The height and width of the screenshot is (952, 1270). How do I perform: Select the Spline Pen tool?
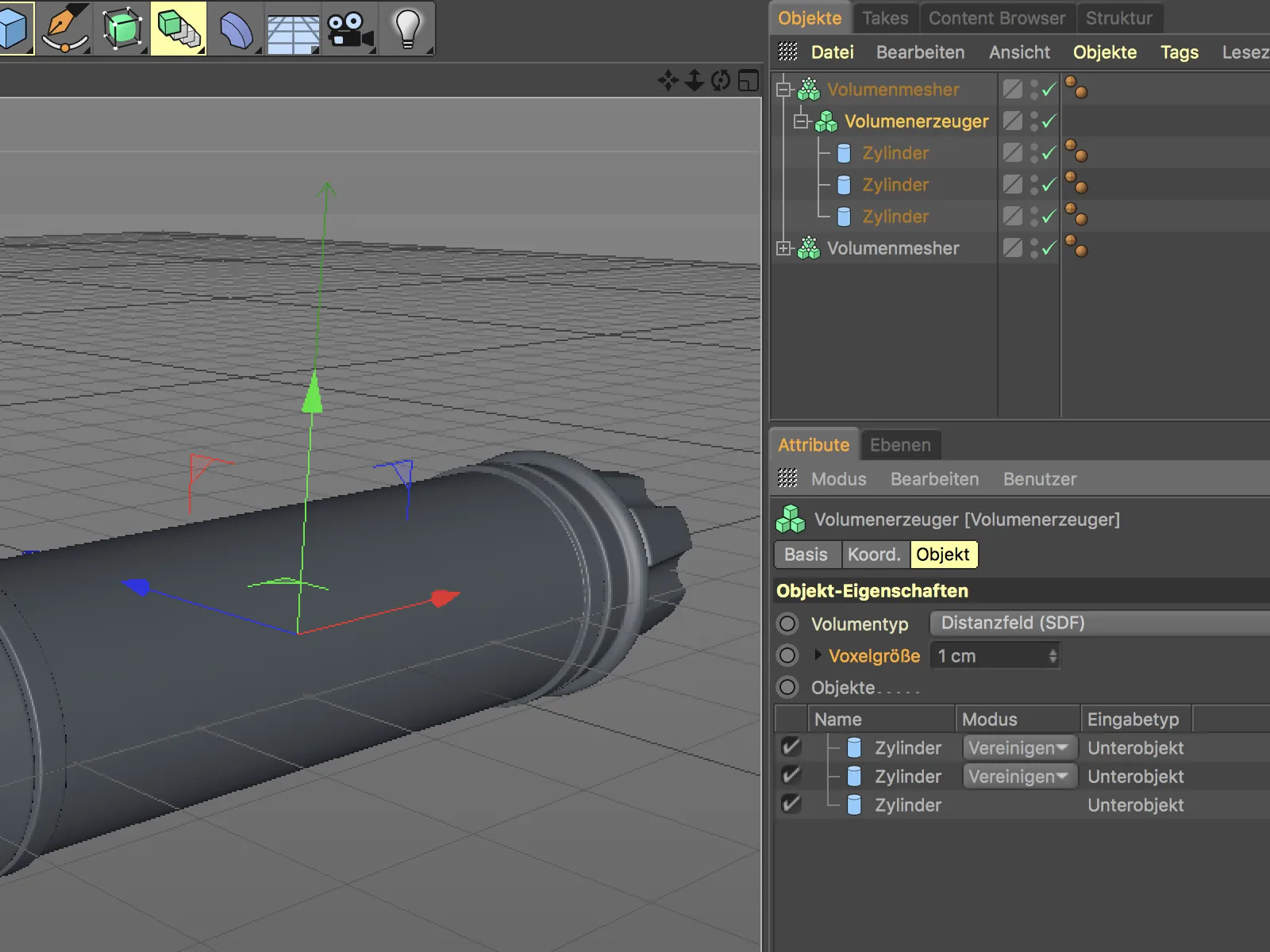point(65,29)
